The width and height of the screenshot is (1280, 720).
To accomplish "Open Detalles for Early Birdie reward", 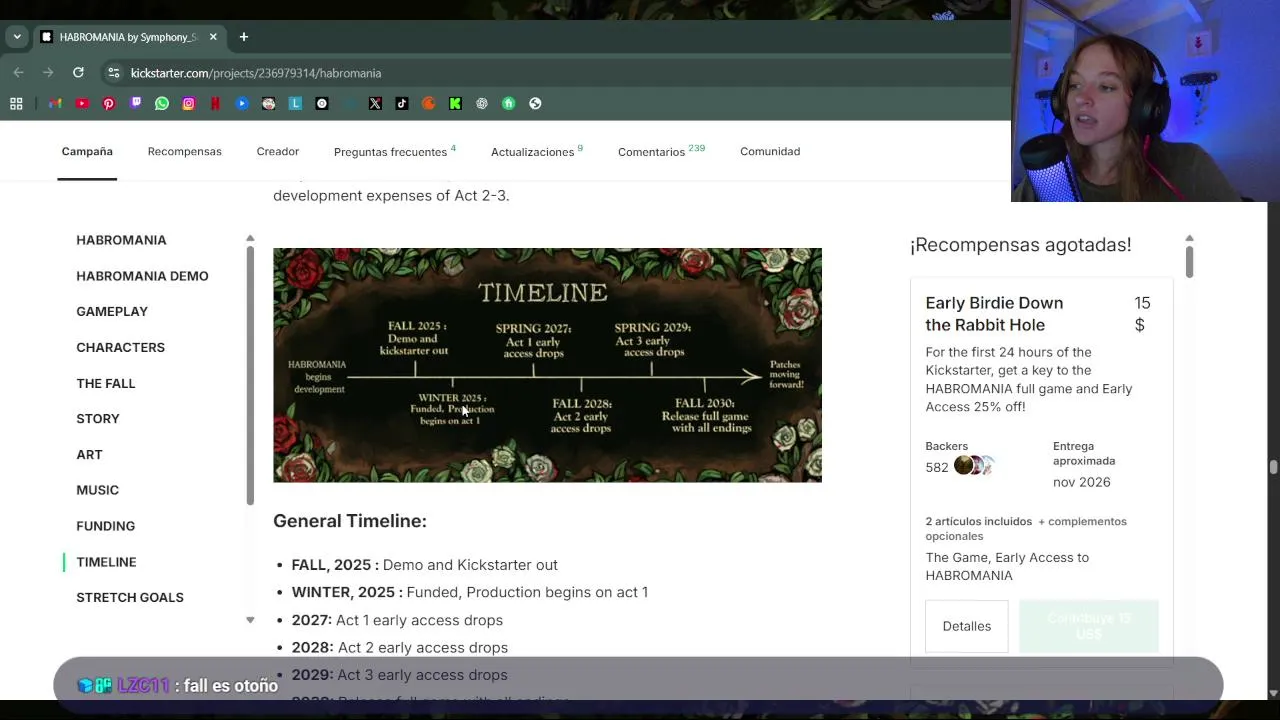I will tap(966, 626).
